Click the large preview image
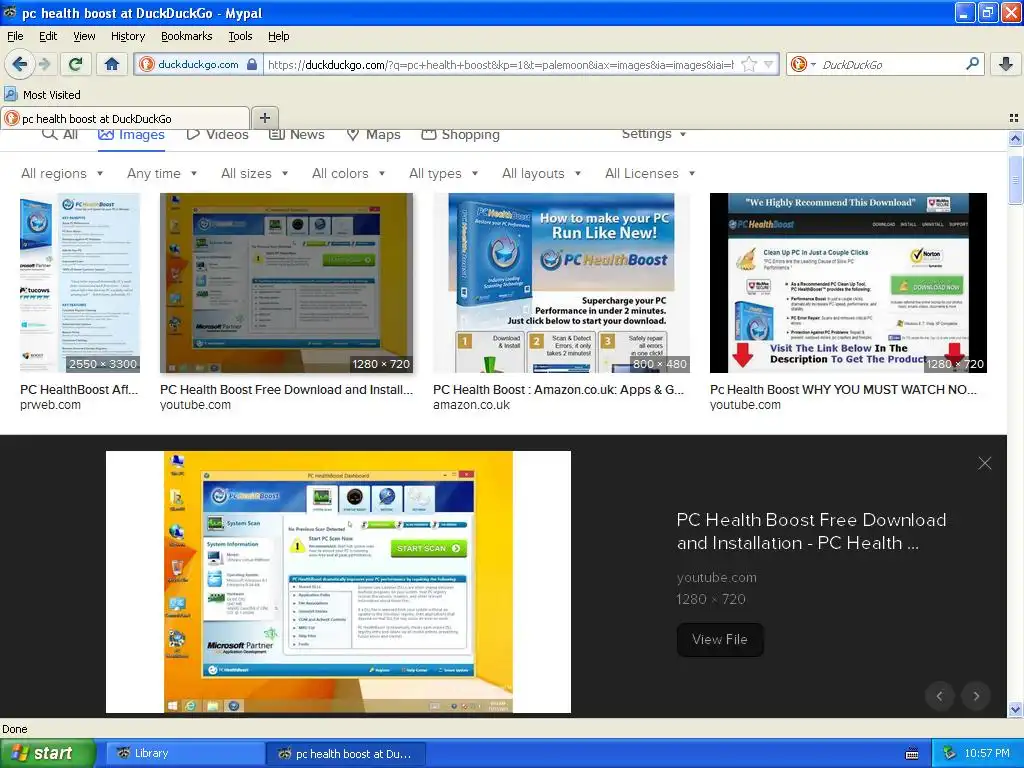Screen dimensions: 1024x768 (338, 582)
